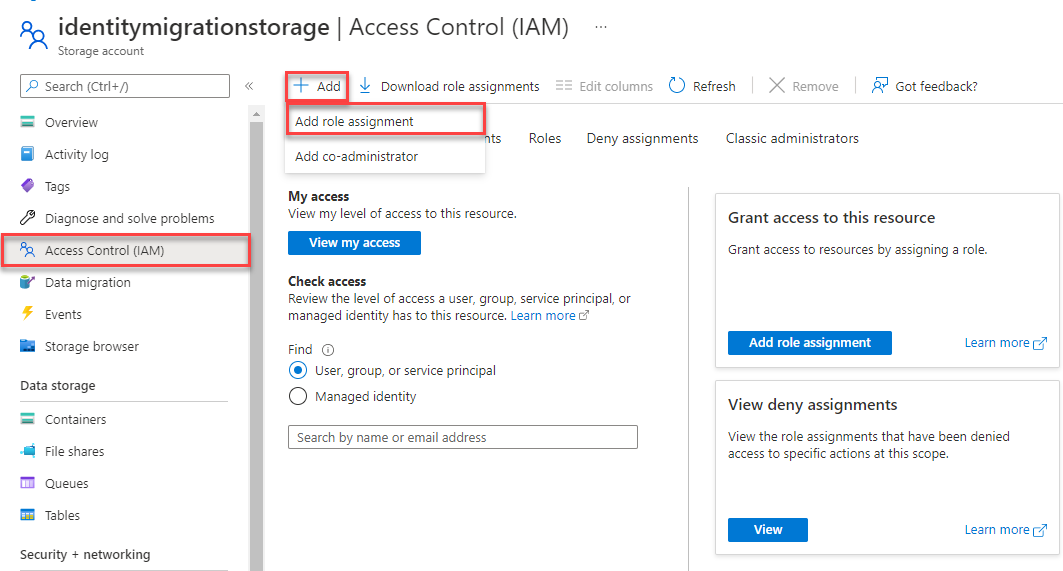
Task: Switch to the Classic administrators tab
Action: coord(792,138)
